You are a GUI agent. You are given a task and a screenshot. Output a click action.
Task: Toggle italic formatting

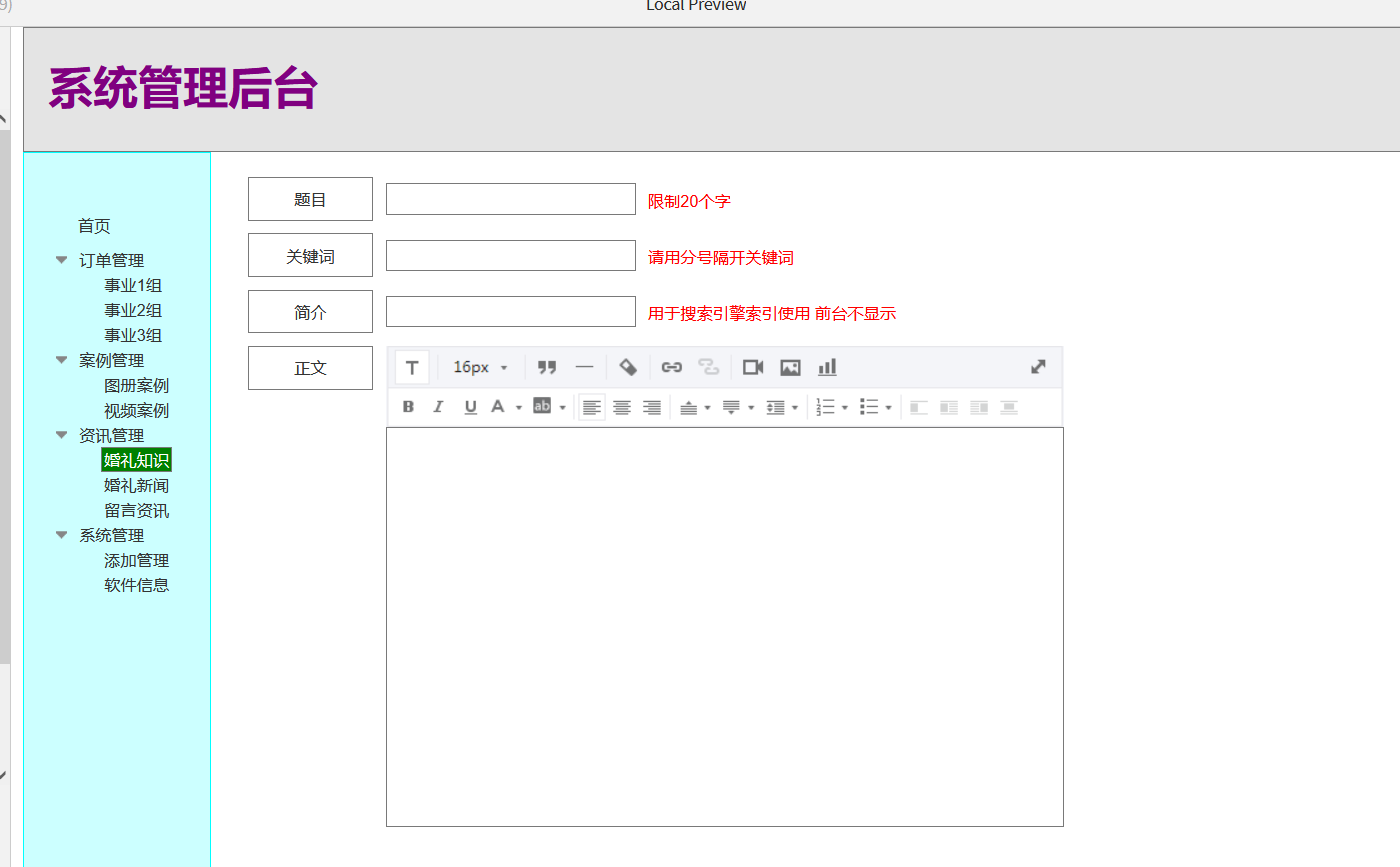click(438, 407)
